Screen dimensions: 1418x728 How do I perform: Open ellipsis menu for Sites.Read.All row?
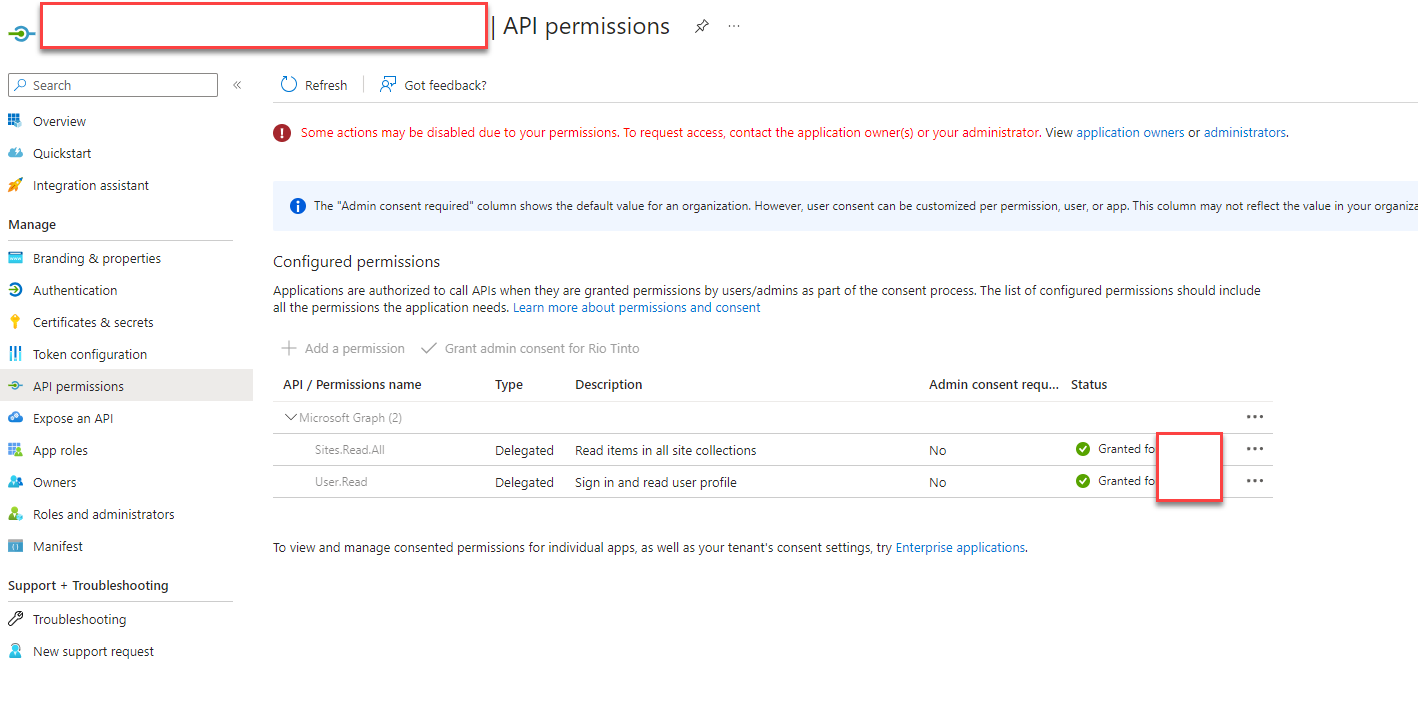click(1255, 449)
